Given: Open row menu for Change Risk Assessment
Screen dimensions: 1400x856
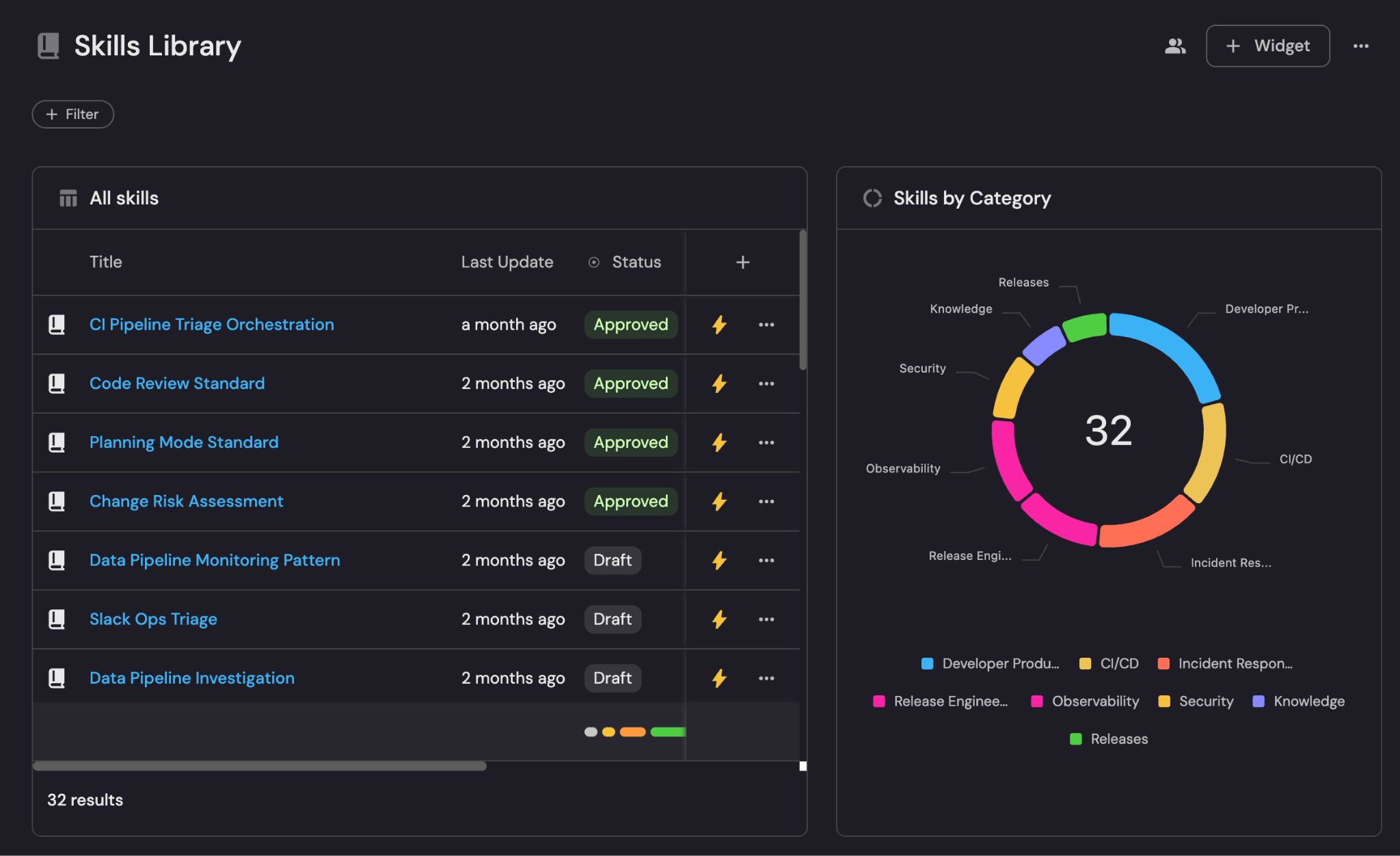Looking at the screenshot, I should click(766, 501).
